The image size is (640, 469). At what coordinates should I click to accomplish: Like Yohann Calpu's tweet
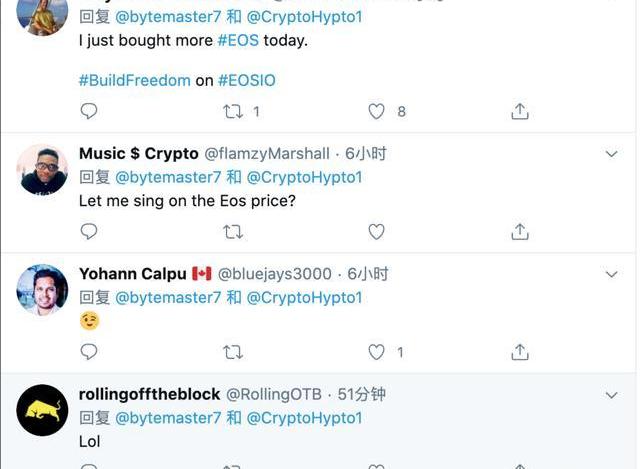377,352
